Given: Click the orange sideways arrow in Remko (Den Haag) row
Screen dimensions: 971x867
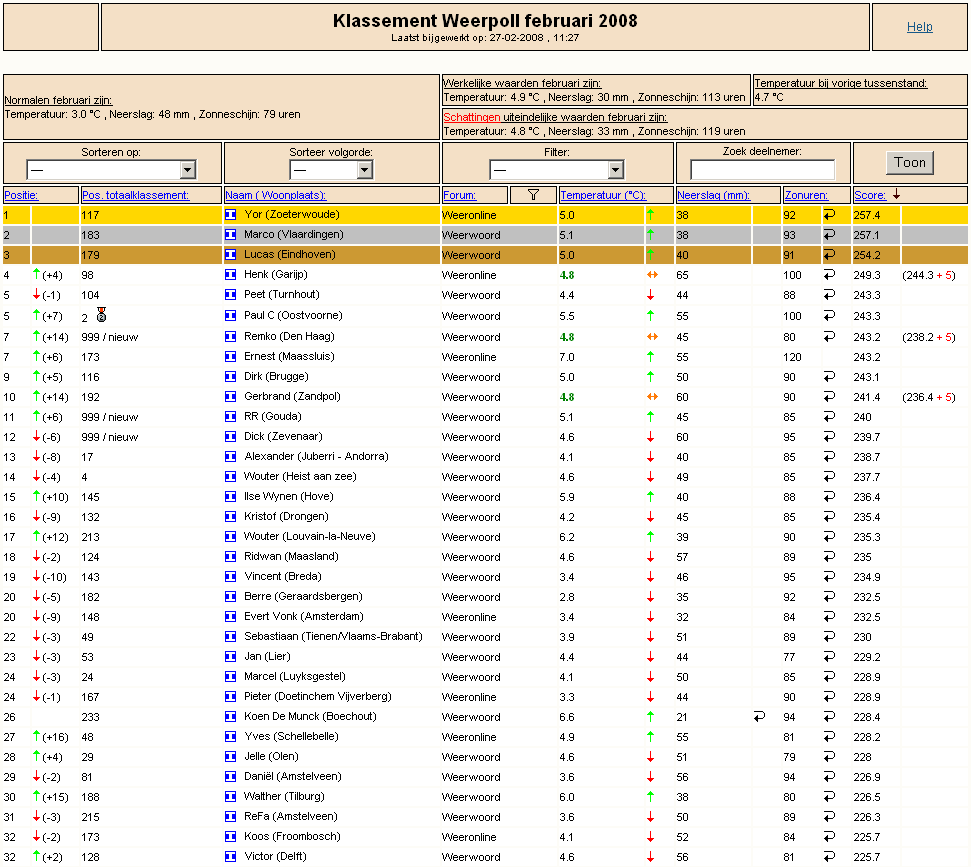Looking at the screenshot, I should pyautogui.click(x=652, y=337).
